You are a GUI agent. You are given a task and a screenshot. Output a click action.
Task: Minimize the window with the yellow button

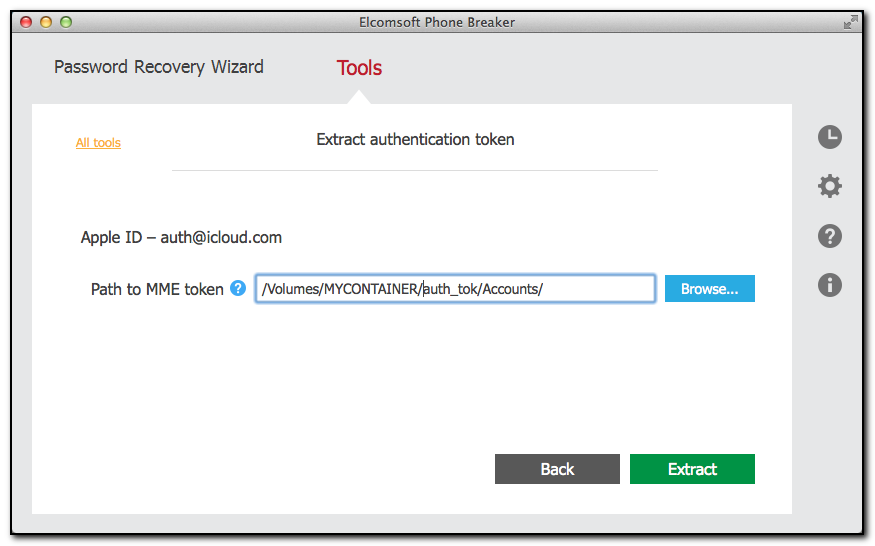point(46,21)
